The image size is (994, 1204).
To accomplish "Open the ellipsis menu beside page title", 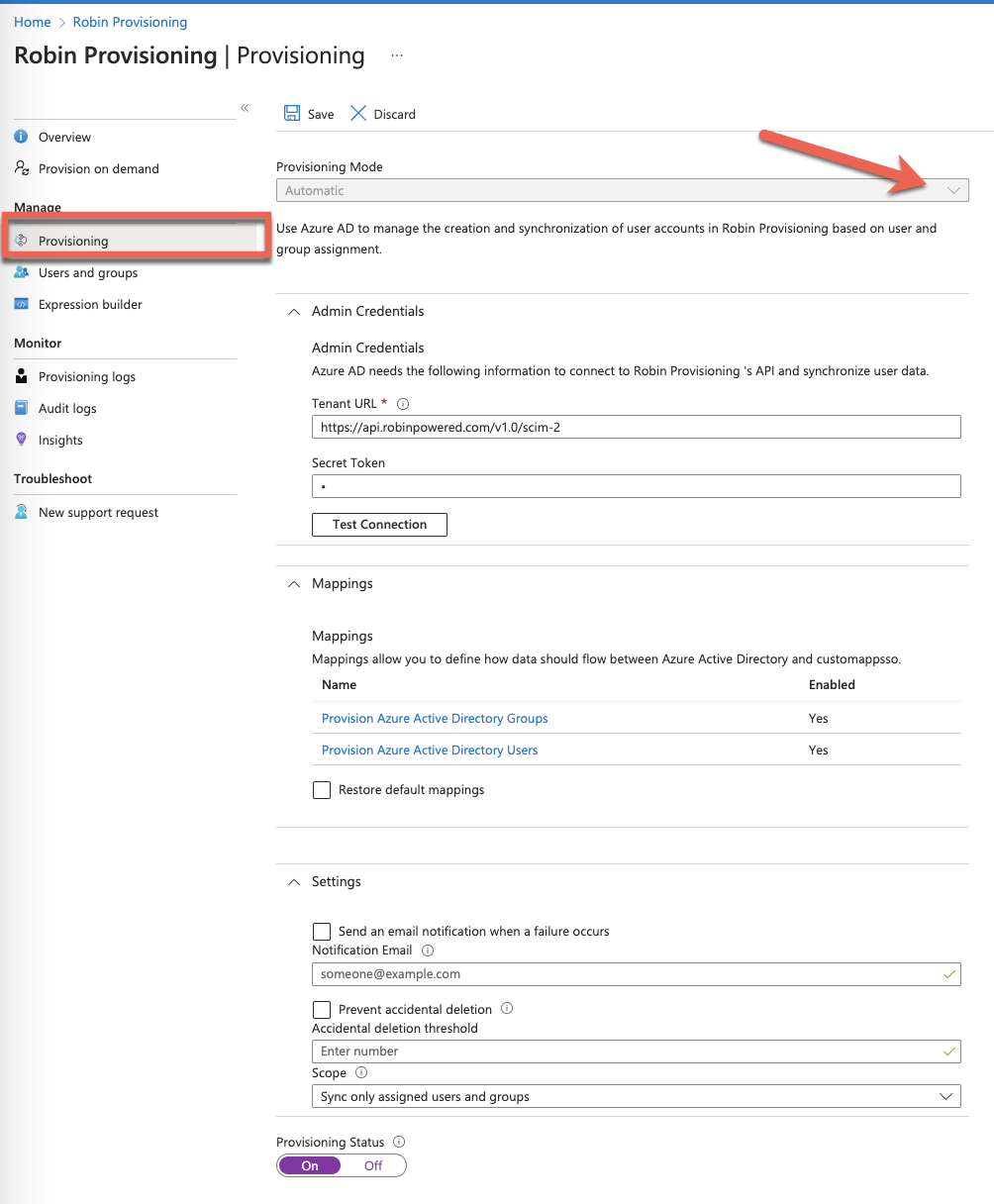I will (x=397, y=56).
